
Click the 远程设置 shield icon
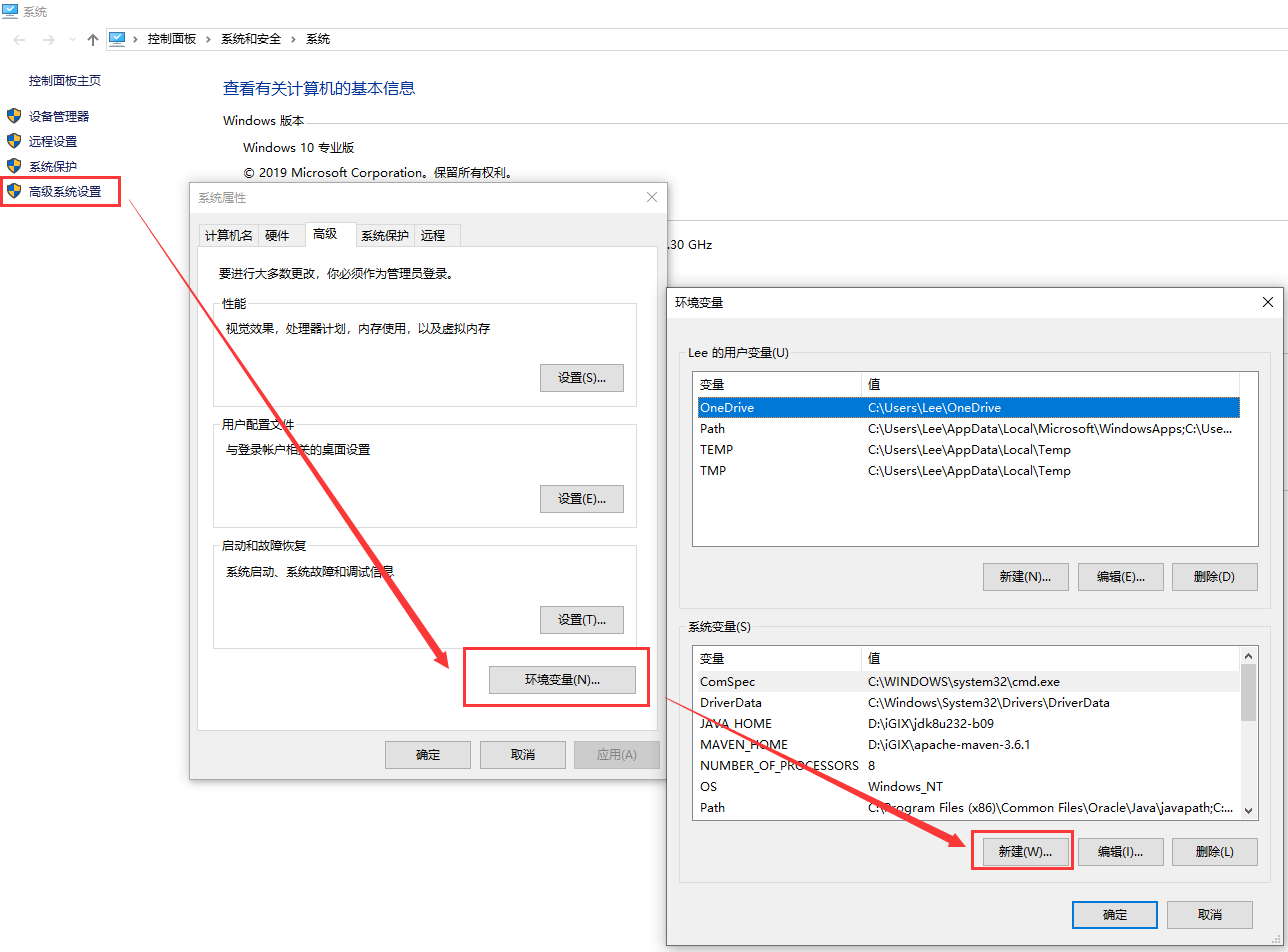[14, 141]
